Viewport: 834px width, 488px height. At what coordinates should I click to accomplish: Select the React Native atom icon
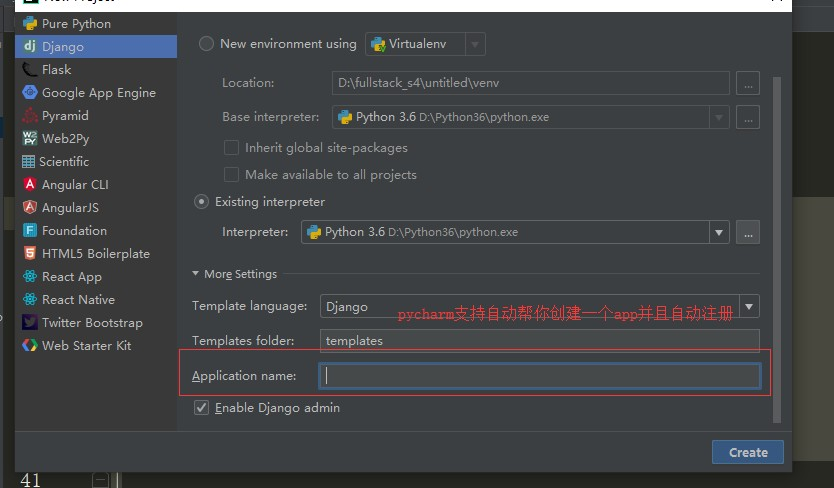(30, 299)
